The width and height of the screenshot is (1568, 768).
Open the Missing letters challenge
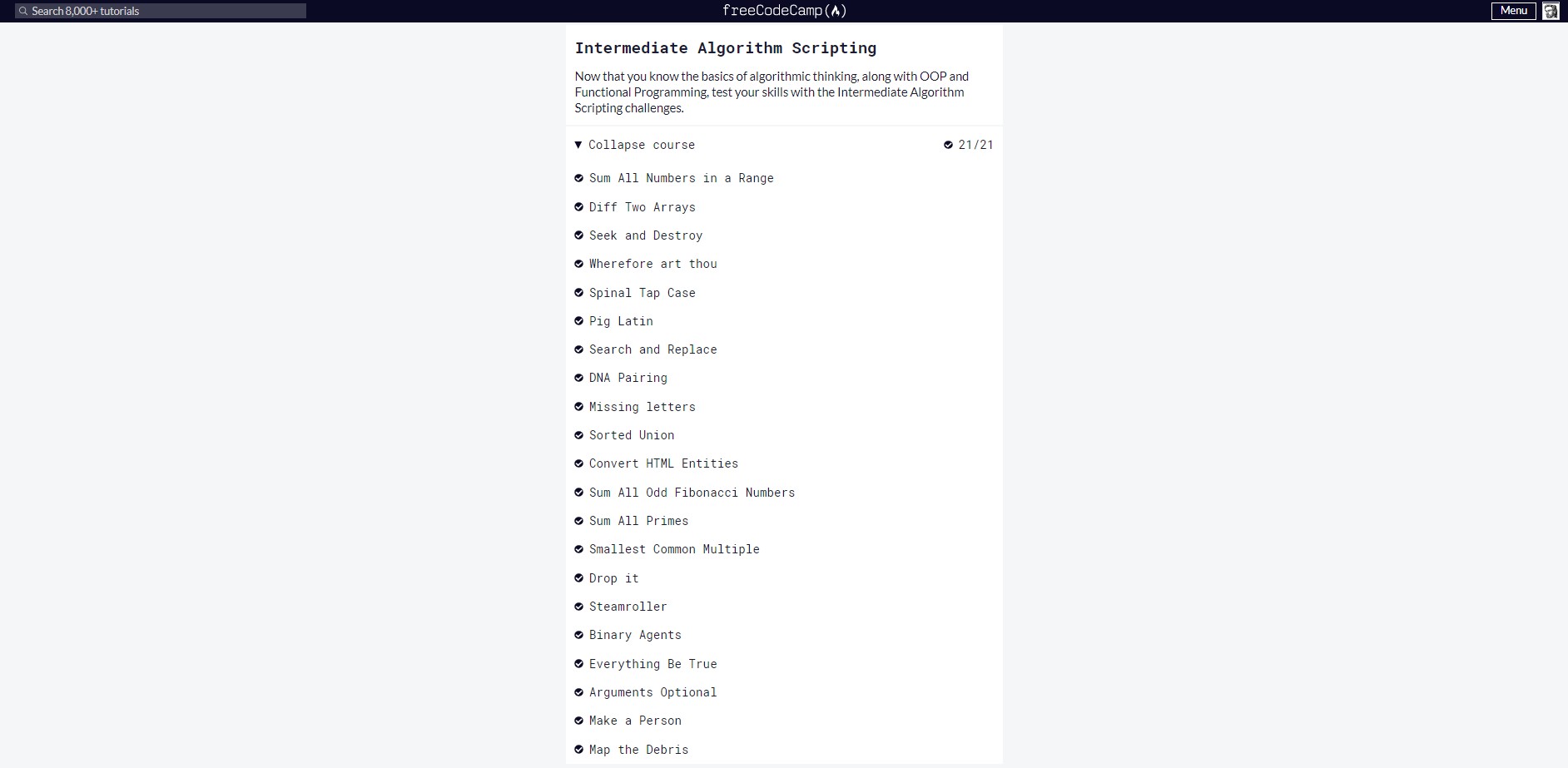[643, 407]
